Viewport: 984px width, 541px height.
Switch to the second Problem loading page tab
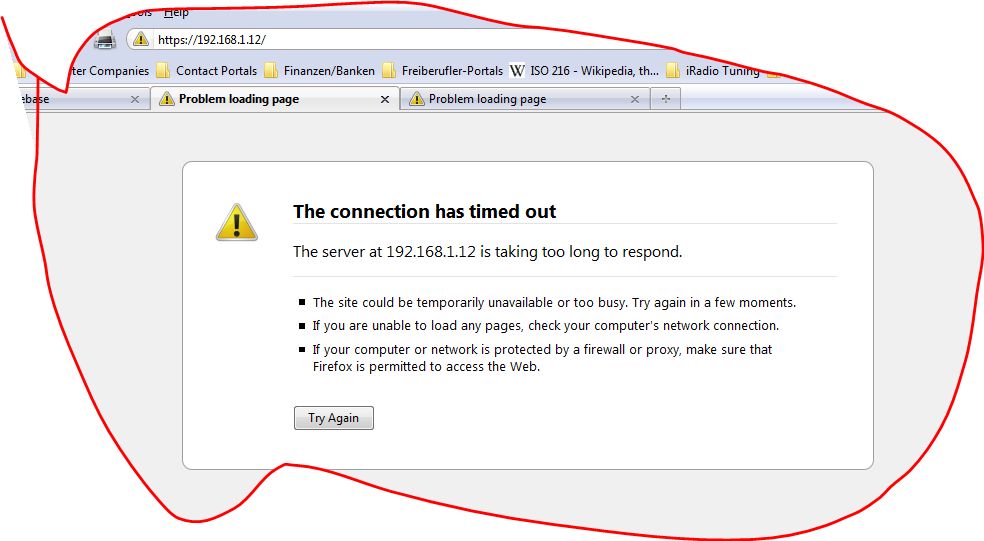click(487, 99)
